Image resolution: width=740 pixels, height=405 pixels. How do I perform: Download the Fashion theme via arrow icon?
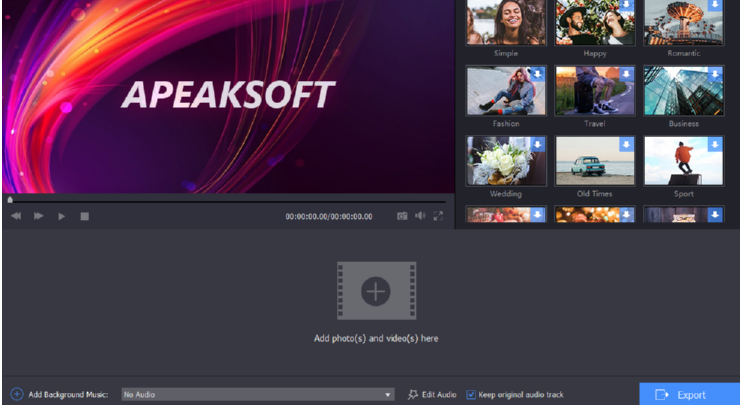538,74
